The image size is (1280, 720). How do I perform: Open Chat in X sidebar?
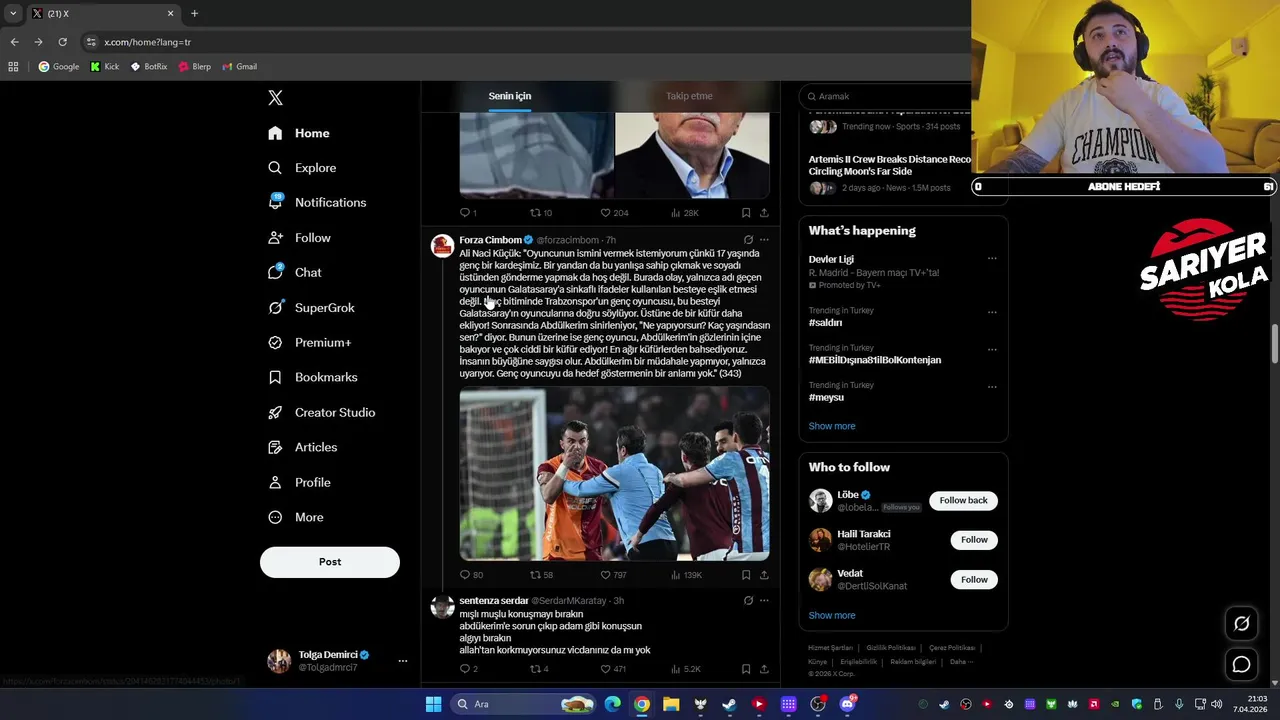click(x=295, y=272)
